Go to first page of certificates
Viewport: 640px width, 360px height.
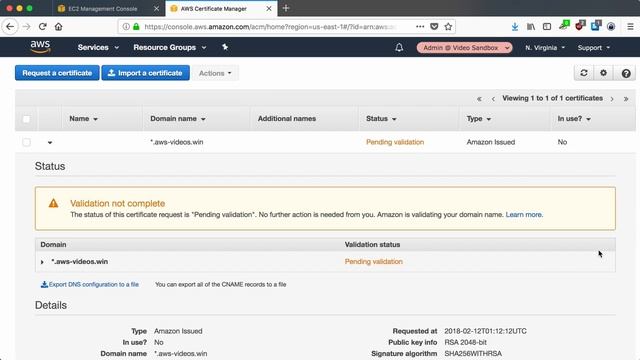479,99
